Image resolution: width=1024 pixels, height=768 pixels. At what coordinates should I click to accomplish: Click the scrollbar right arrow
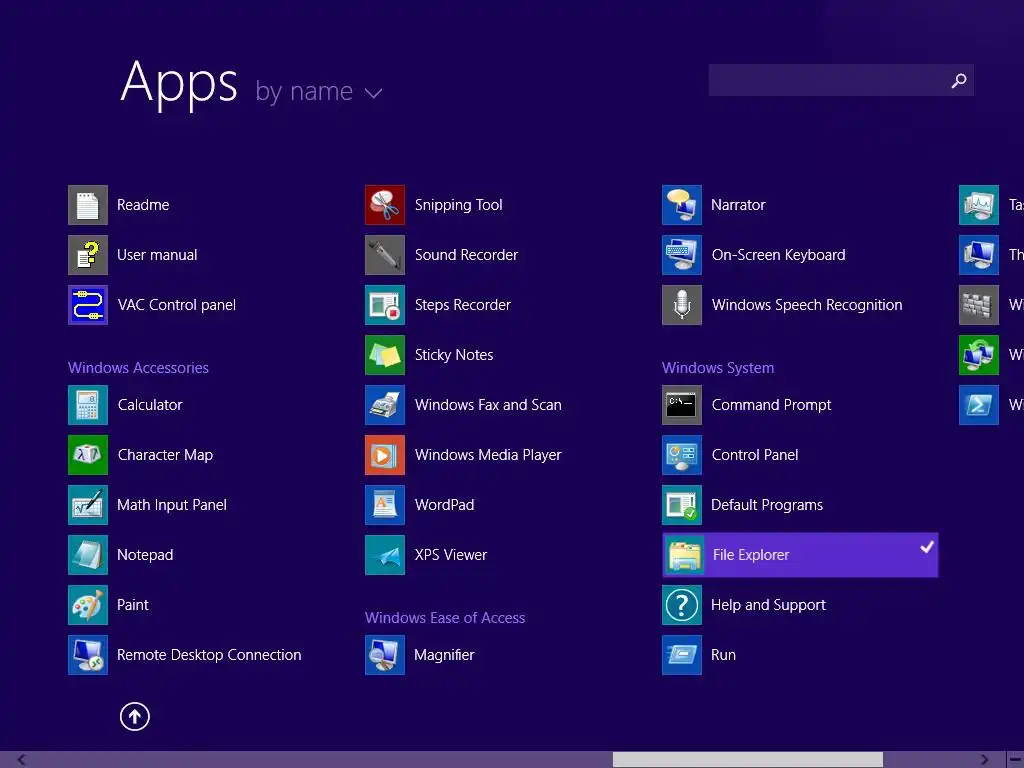pos(984,760)
